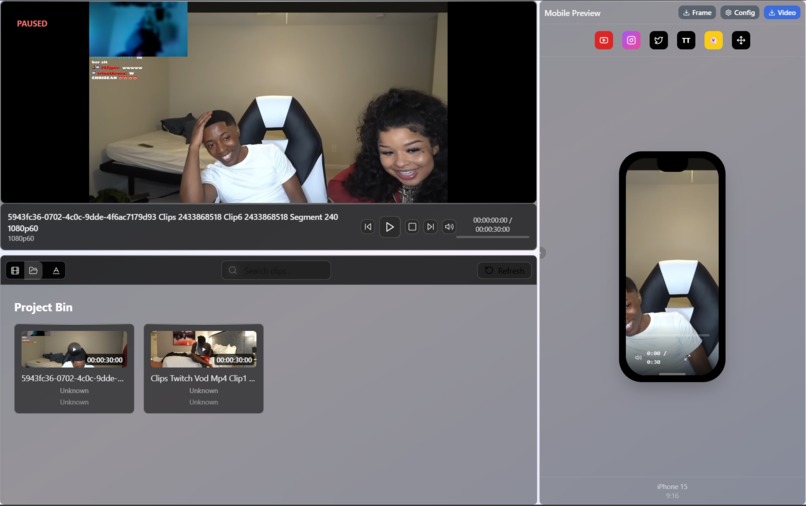Open Config settings

740,12
